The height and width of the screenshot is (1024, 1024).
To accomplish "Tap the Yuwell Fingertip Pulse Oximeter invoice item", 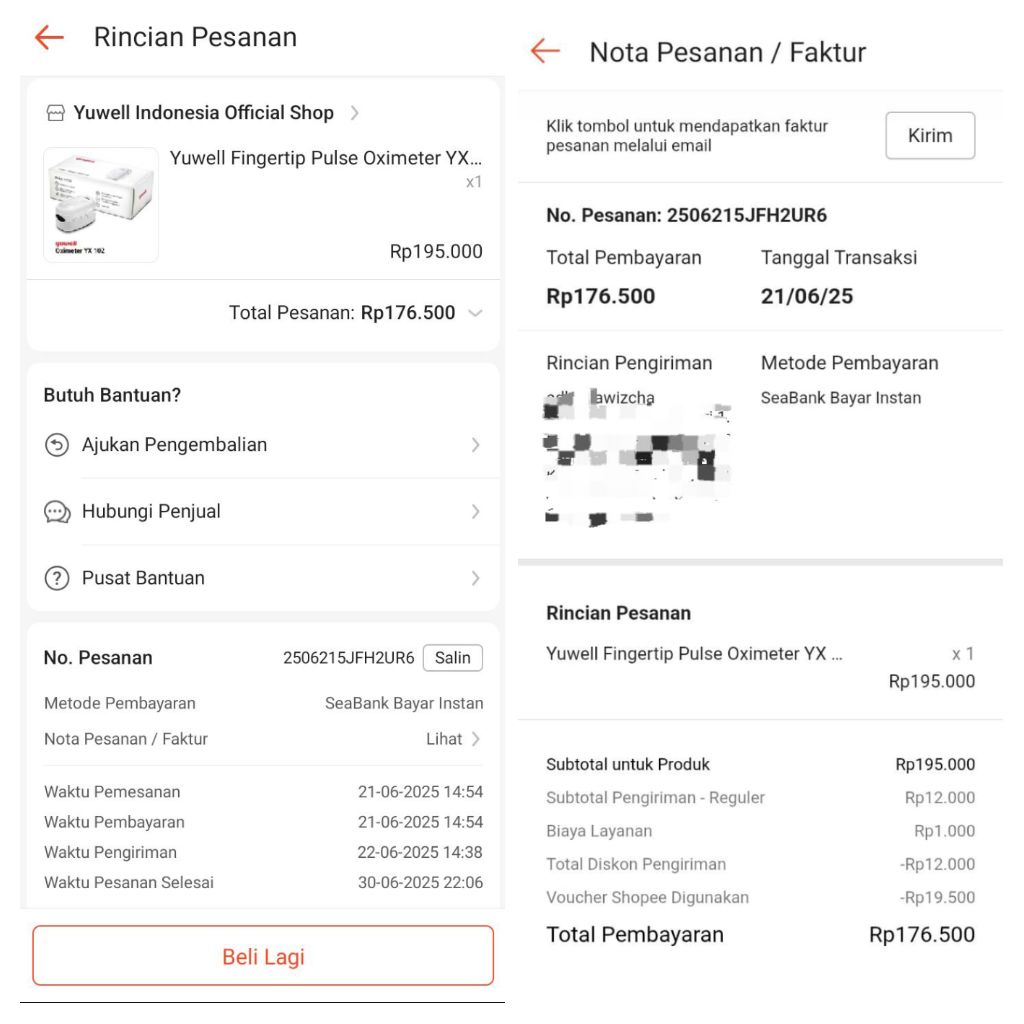I will point(694,654).
